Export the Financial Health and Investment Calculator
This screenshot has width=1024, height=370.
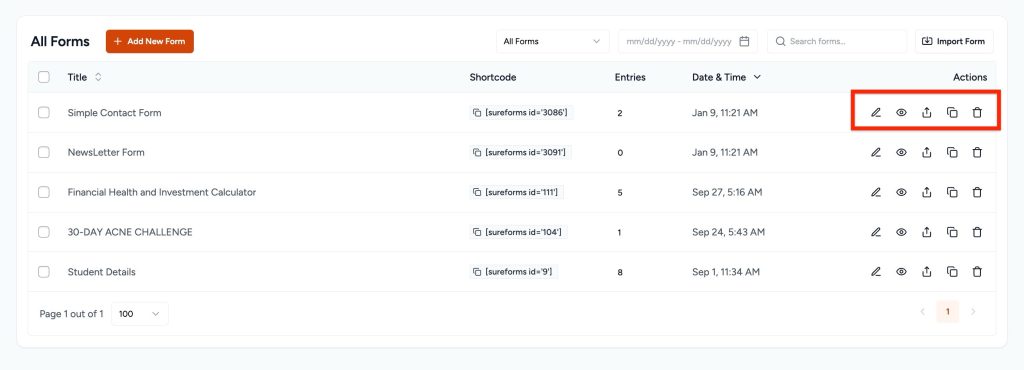coord(926,193)
